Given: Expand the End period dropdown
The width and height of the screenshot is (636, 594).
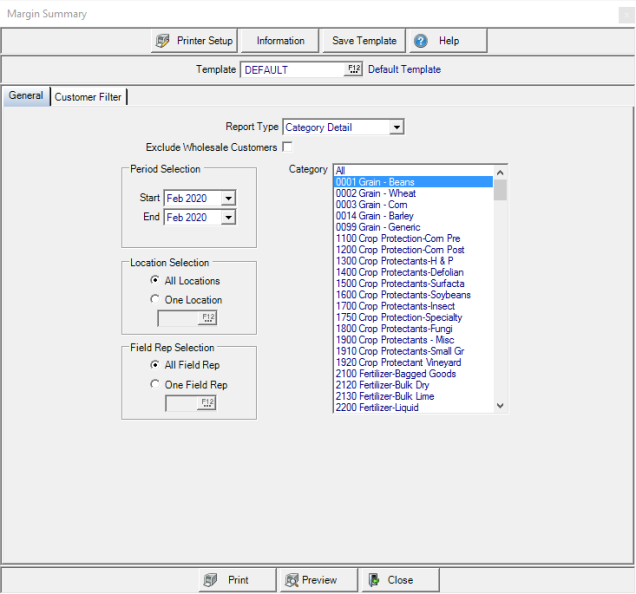Looking at the screenshot, I should point(228,217).
